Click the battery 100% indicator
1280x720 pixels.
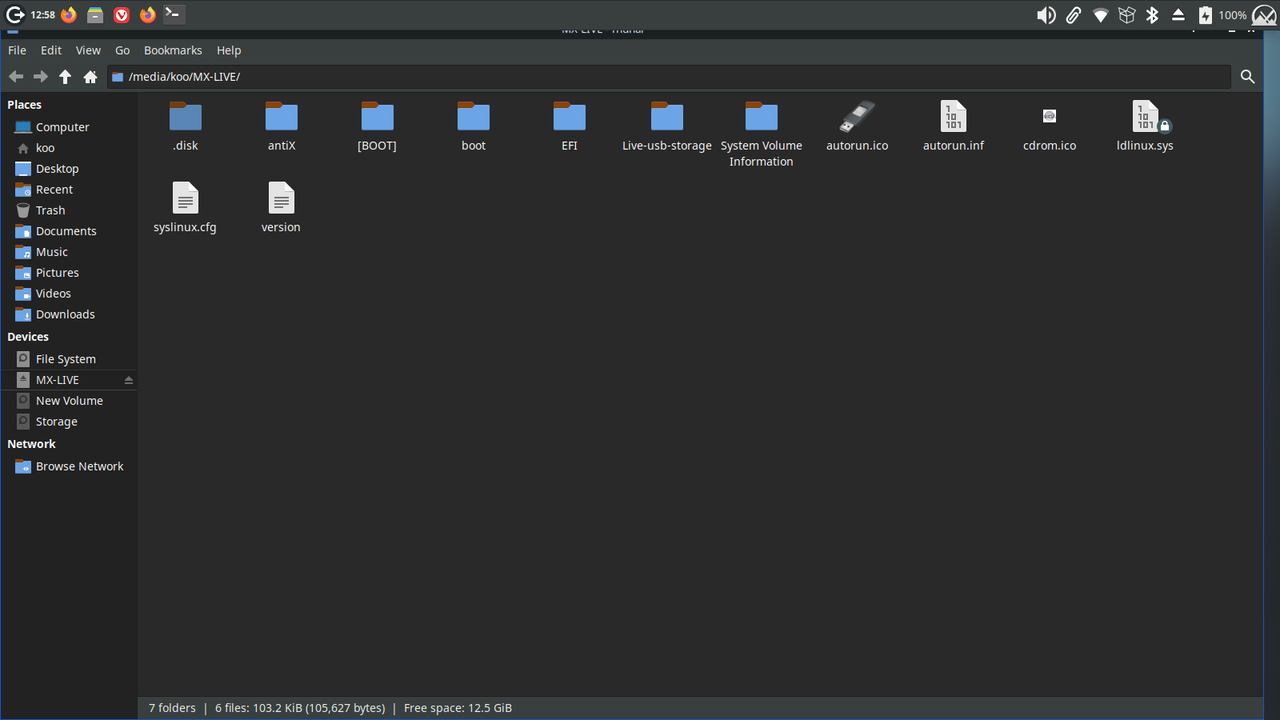pyautogui.click(x=1222, y=15)
